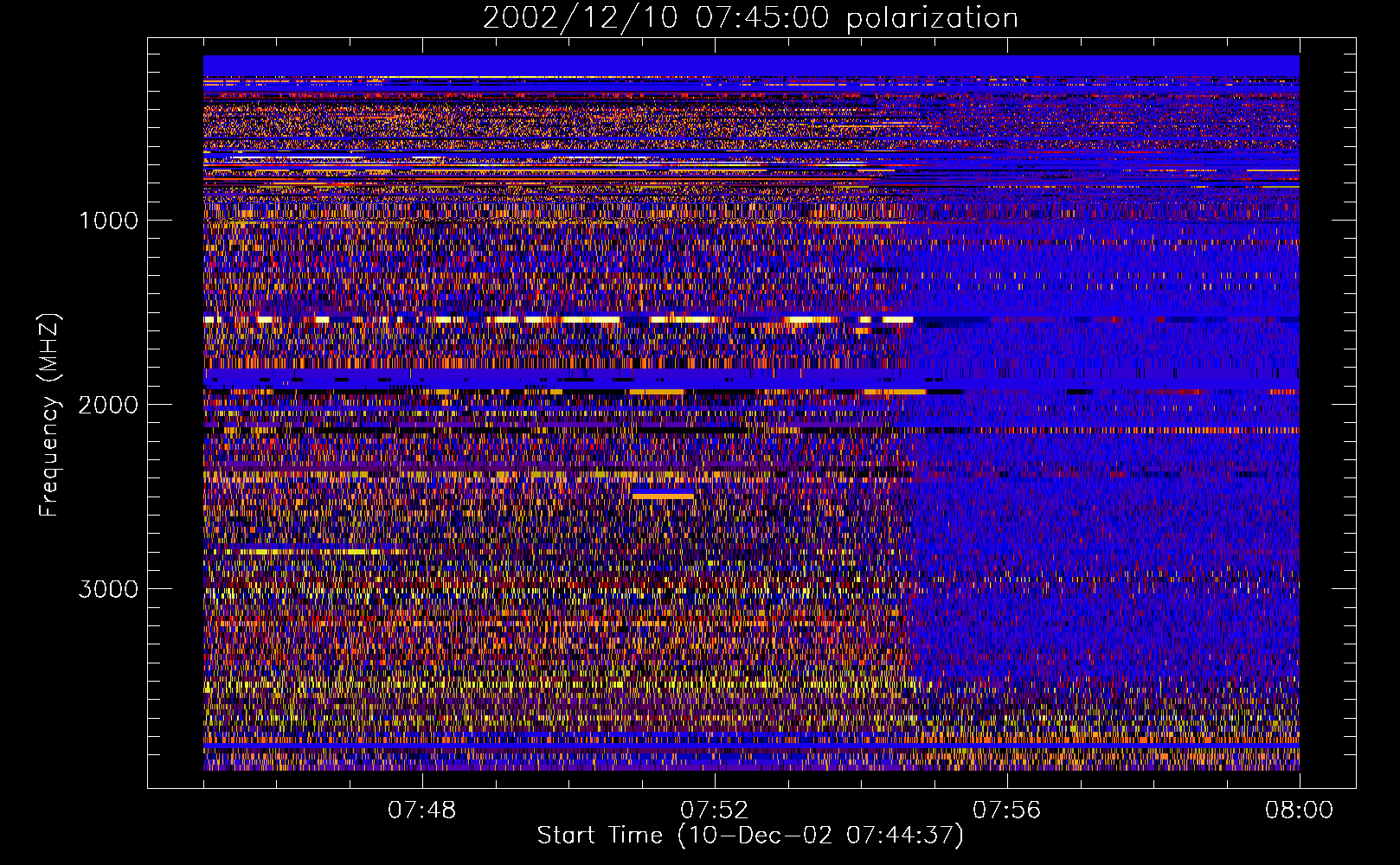The image size is (1400, 865).
Task: Select the 3000 frequency axis label
Action: 108,589
